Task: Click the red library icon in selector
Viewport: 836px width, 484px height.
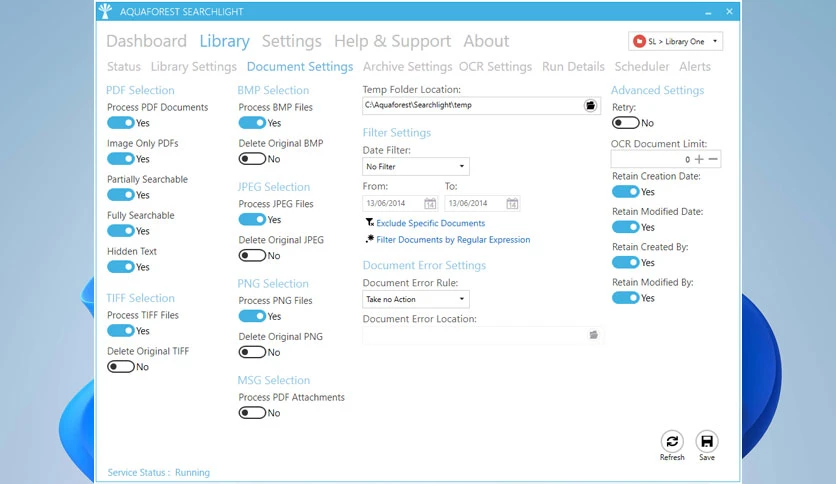Action: (639, 41)
